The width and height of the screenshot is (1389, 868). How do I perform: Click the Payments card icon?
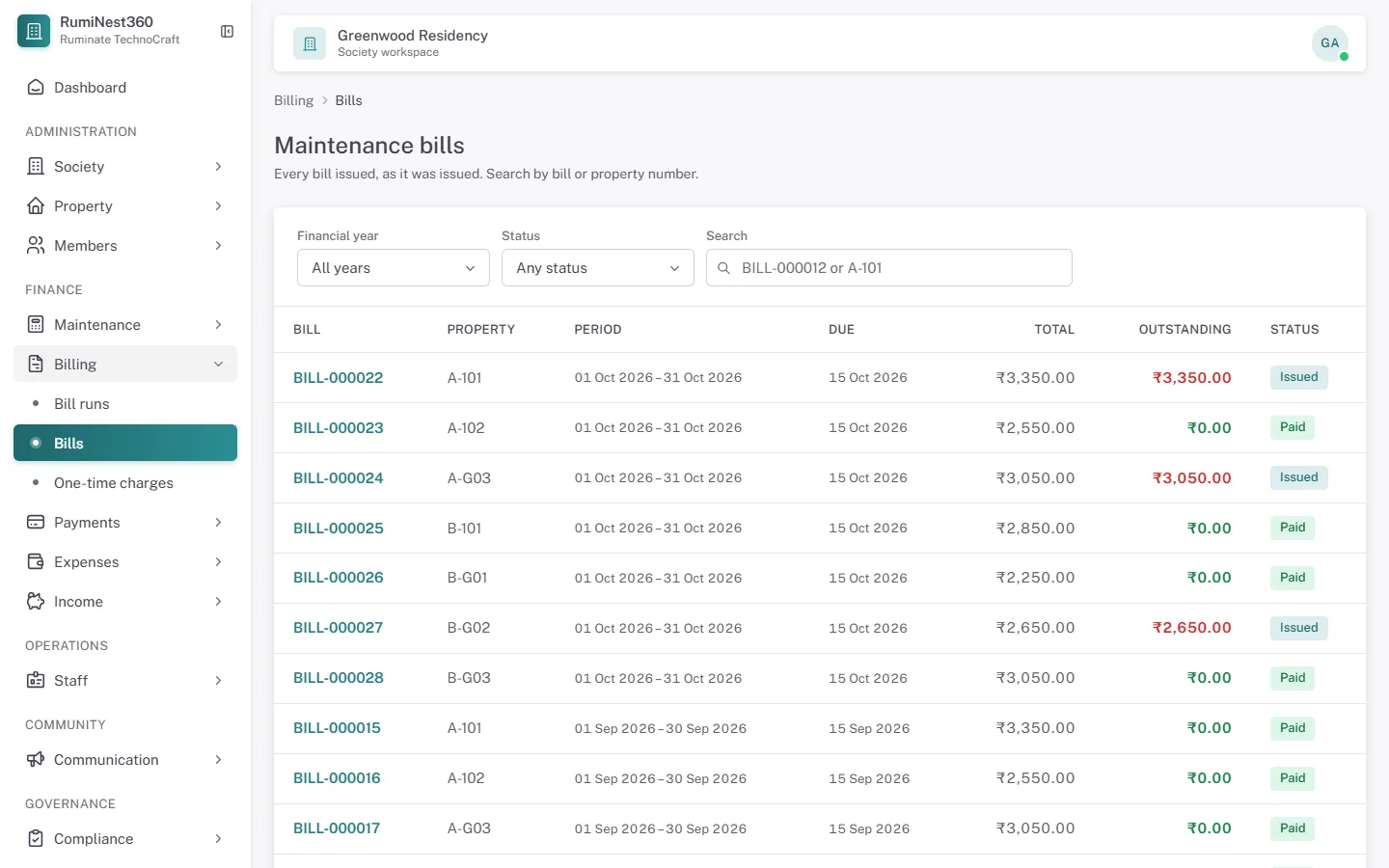pos(36,523)
